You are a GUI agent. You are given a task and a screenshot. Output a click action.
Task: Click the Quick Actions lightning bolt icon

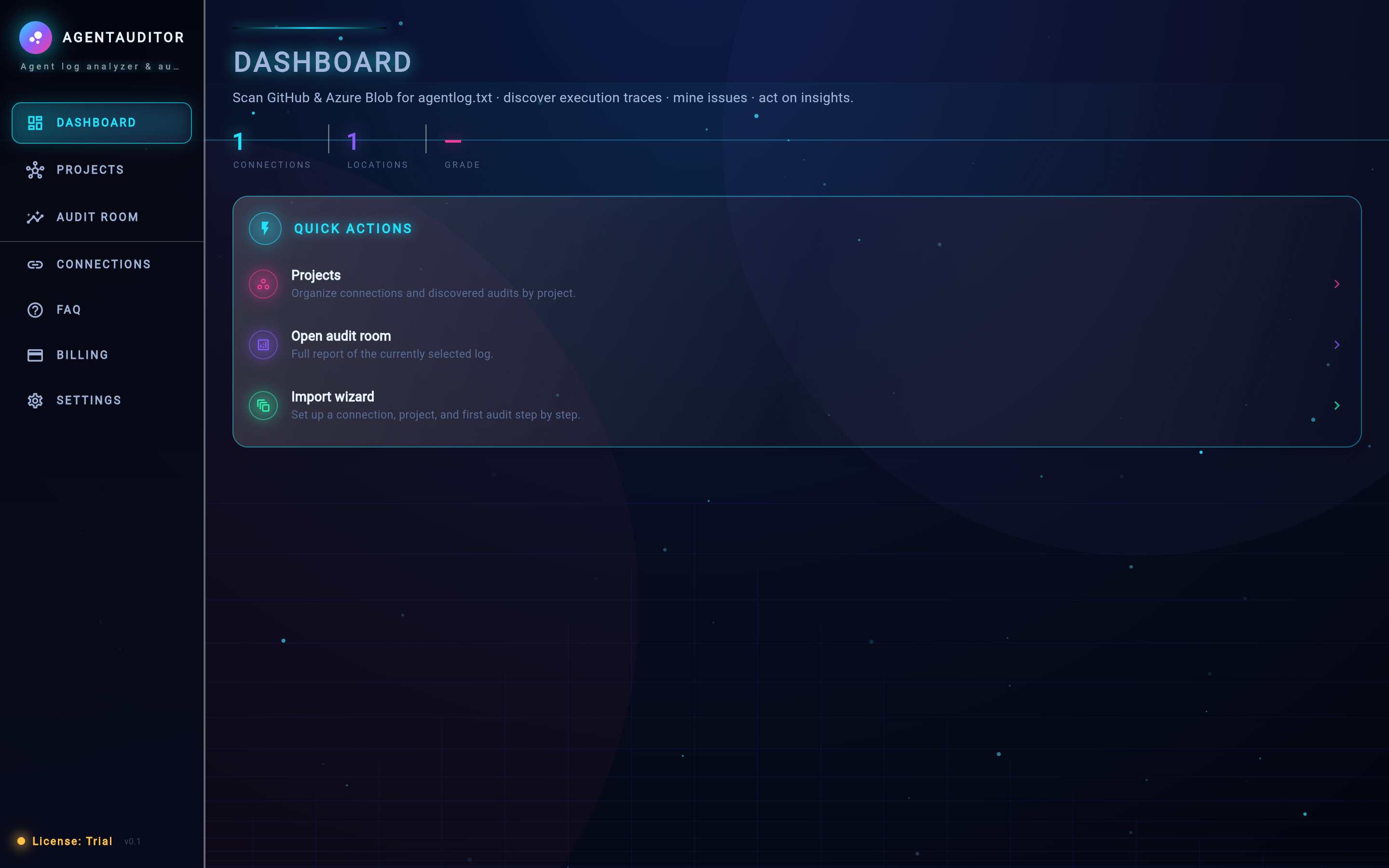point(265,229)
